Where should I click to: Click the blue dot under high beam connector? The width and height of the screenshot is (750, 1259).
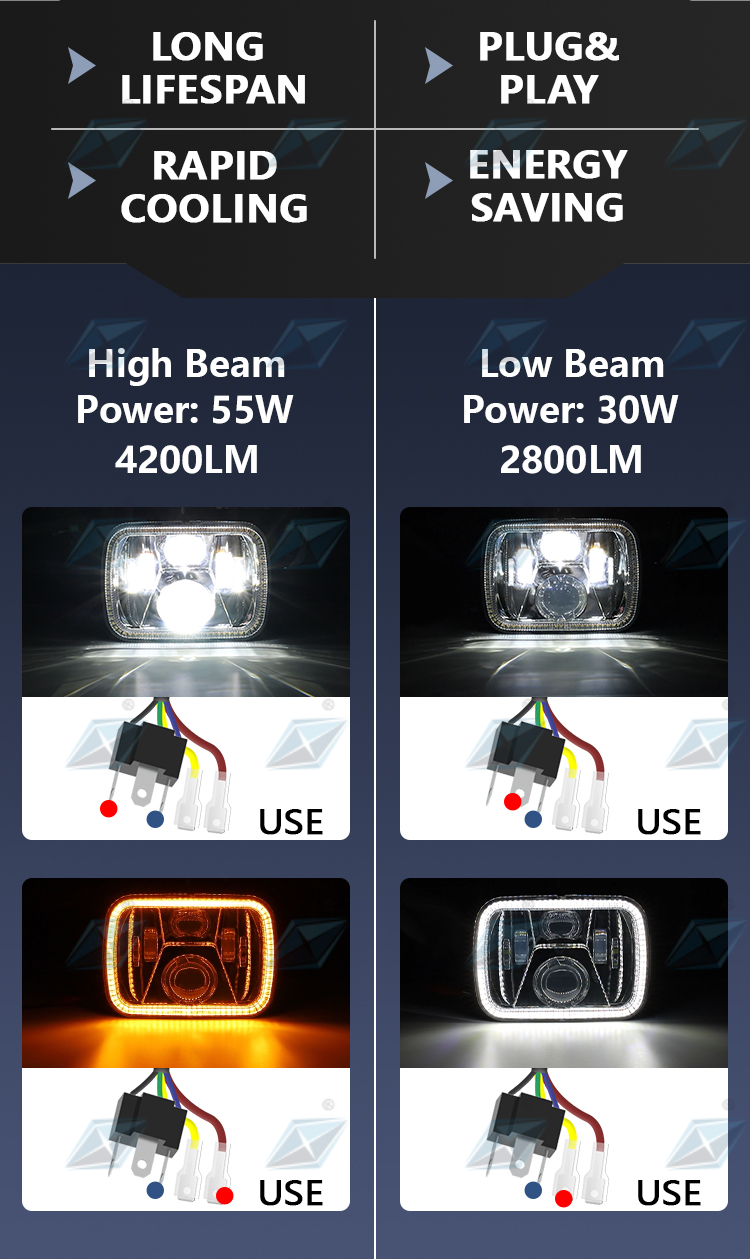154,819
